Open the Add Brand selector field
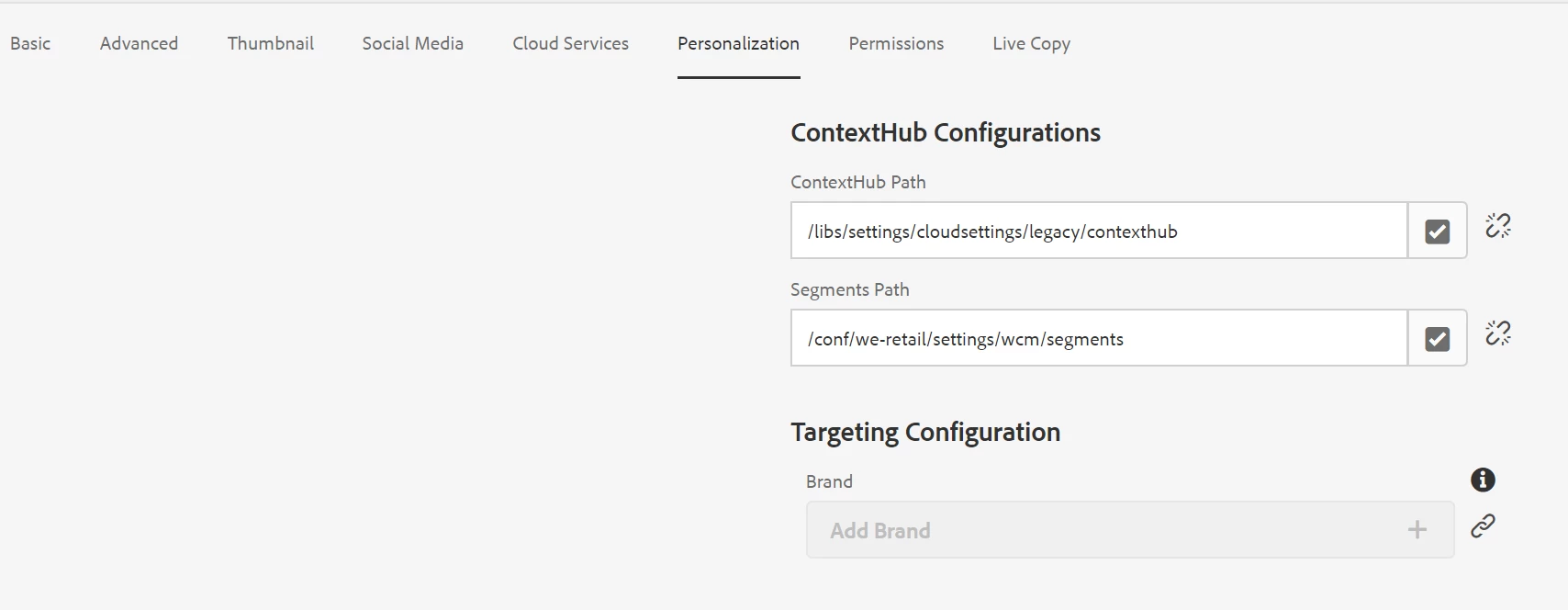The image size is (1568, 610). (x=1102, y=530)
